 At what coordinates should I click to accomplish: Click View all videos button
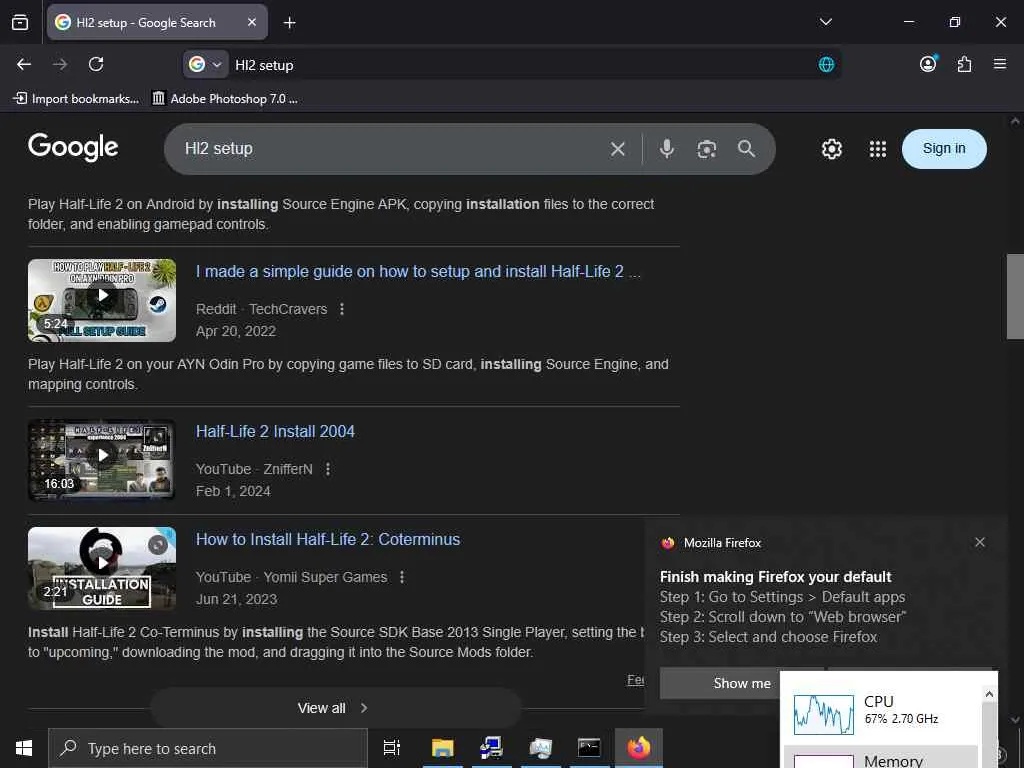[336, 708]
